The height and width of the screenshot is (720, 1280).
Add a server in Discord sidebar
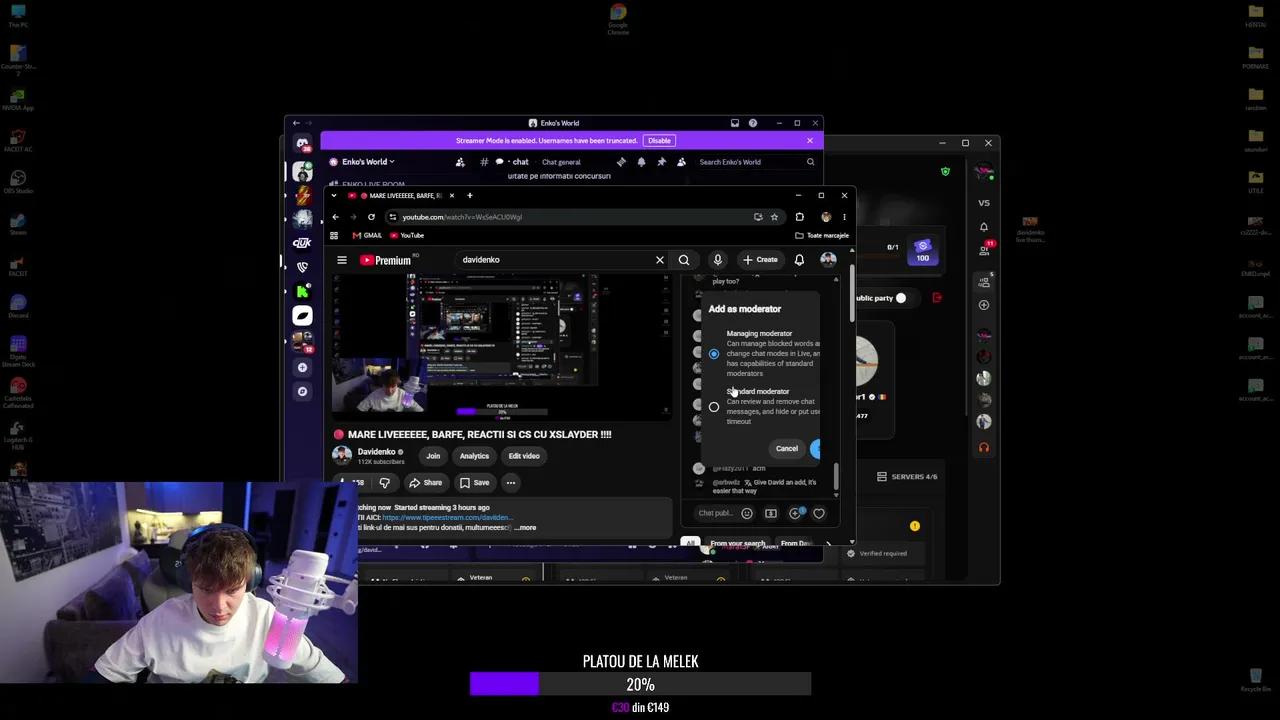(302, 367)
